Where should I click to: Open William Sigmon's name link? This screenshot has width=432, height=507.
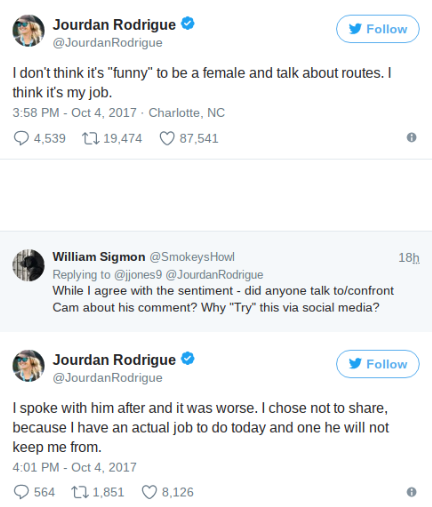point(99,257)
